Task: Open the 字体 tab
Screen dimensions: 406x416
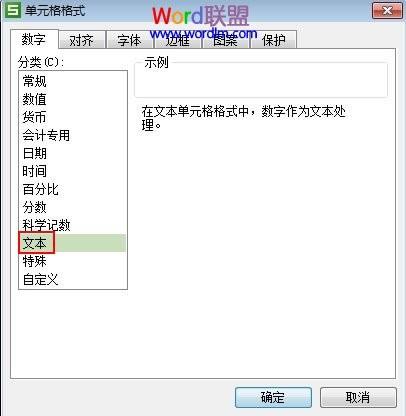Action: coord(130,40)
